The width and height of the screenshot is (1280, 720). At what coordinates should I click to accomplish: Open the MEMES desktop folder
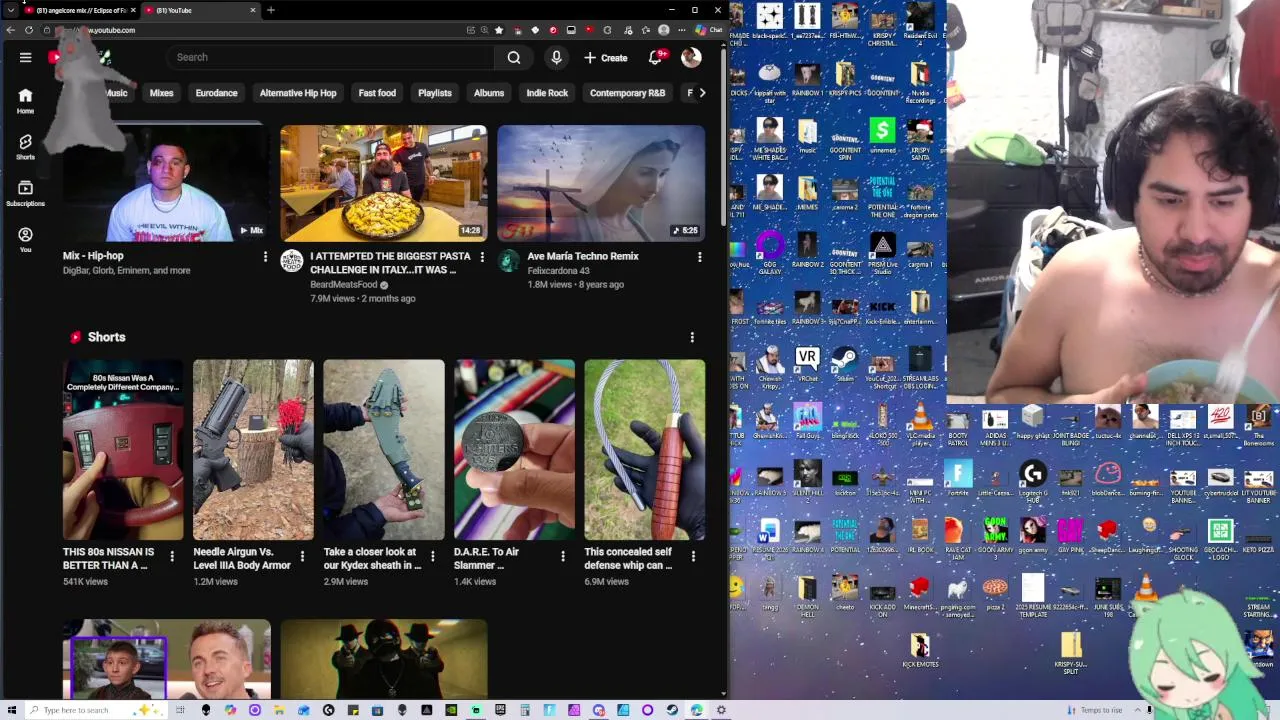coord(807,194)
